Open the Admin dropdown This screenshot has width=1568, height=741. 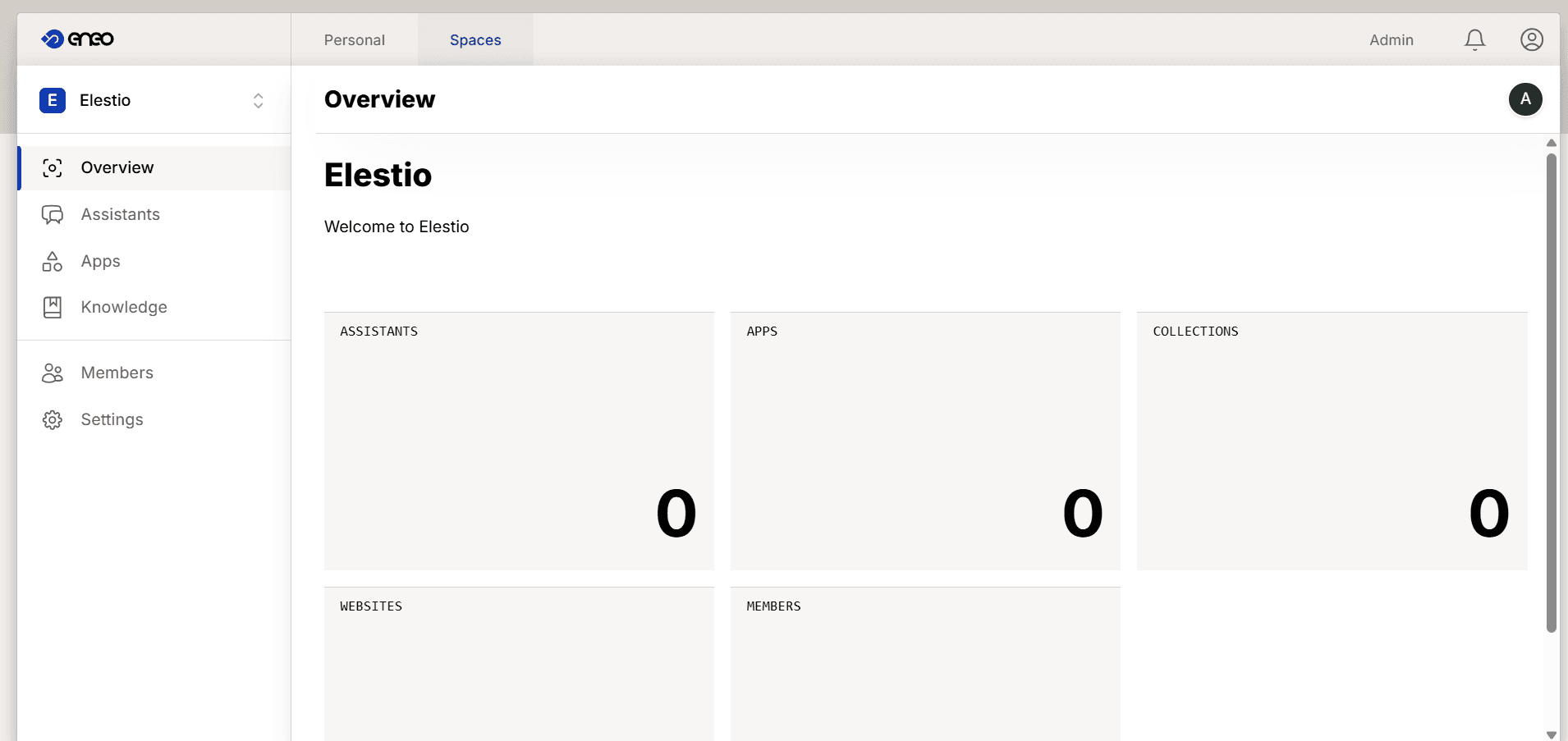click(x=1391, y=39)
